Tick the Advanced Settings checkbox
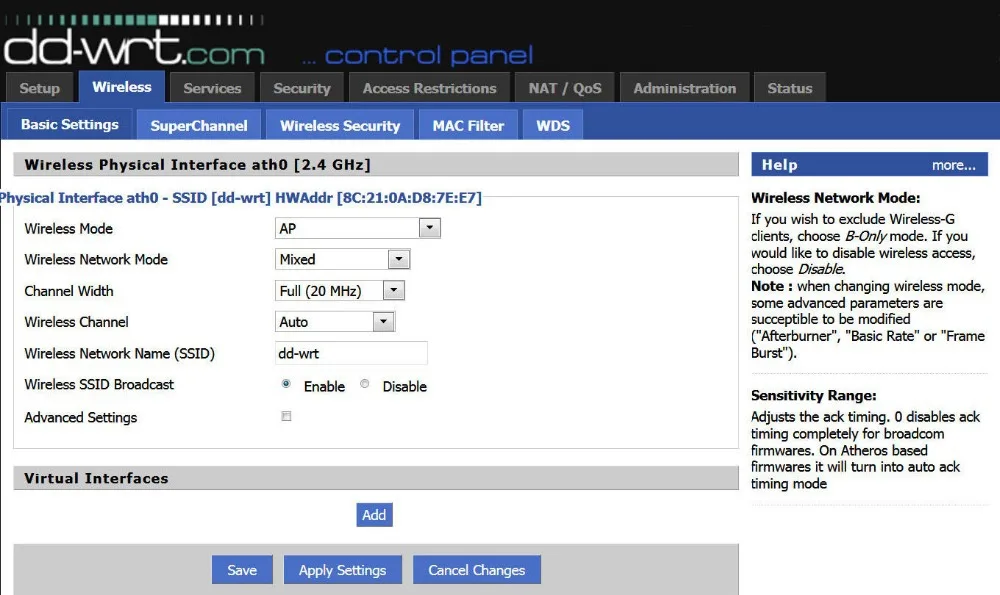1000x595 pixels. (286, 416)
